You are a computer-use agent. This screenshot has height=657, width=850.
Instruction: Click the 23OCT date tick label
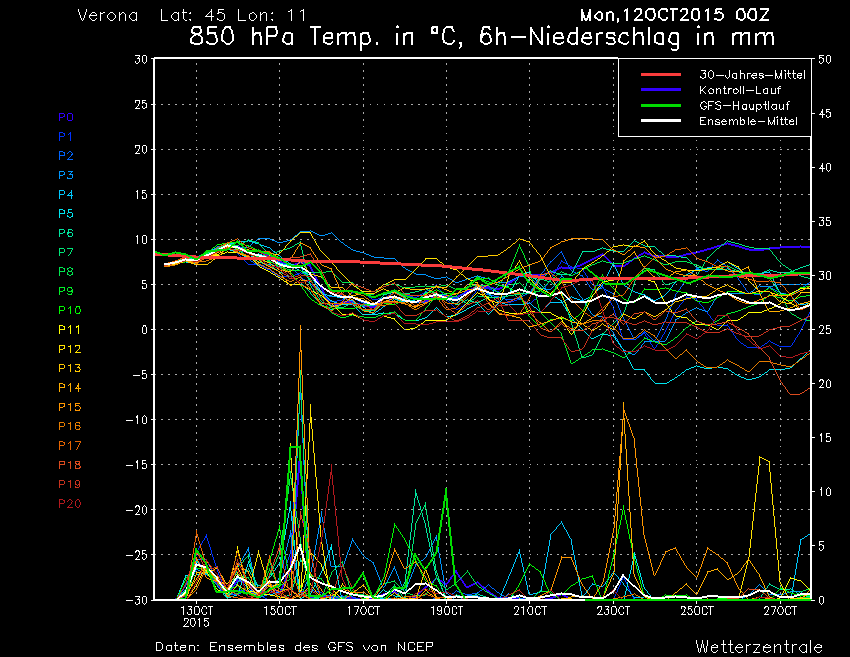point(614,611)
